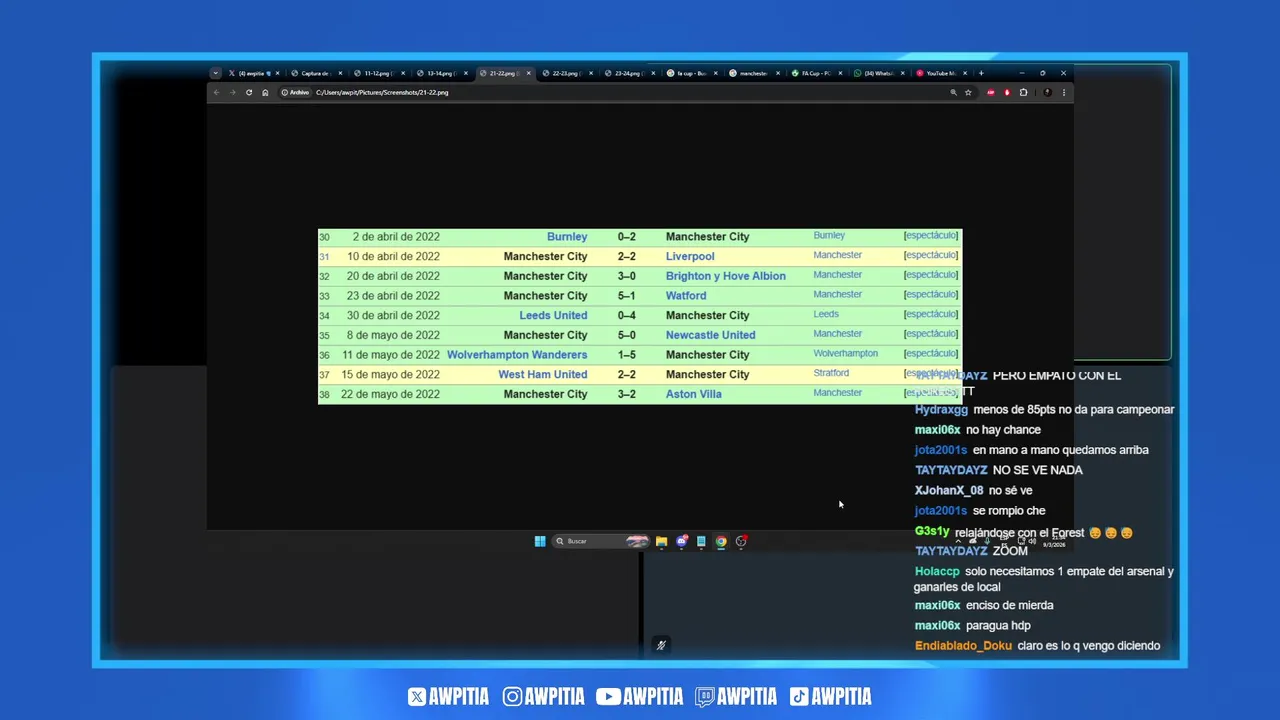Screen dimensions: 1280x720
Task: Go back to the previous browser page
Action: (x=216, y=92)
